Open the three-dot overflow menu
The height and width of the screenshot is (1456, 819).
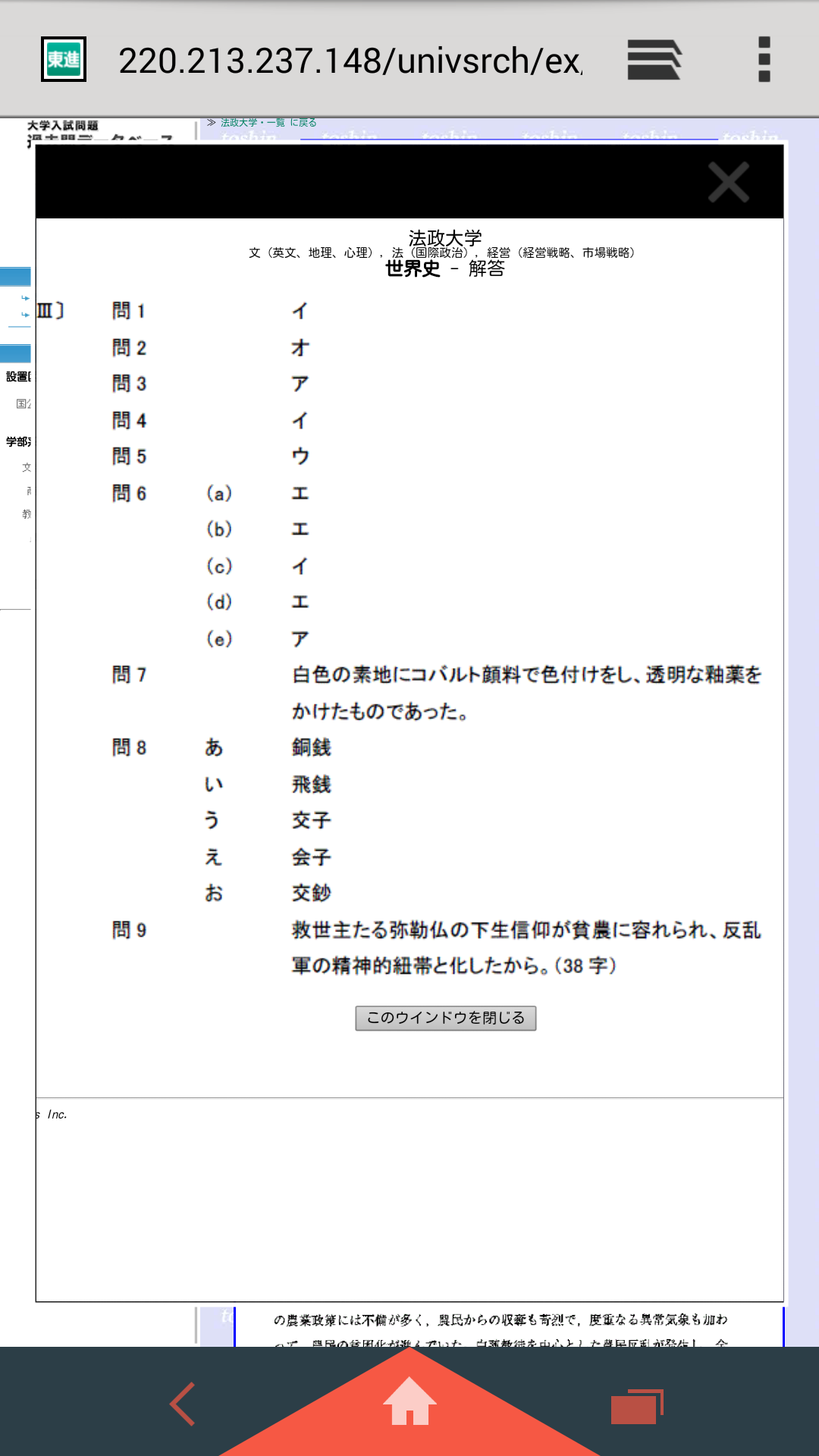point(764,60)
